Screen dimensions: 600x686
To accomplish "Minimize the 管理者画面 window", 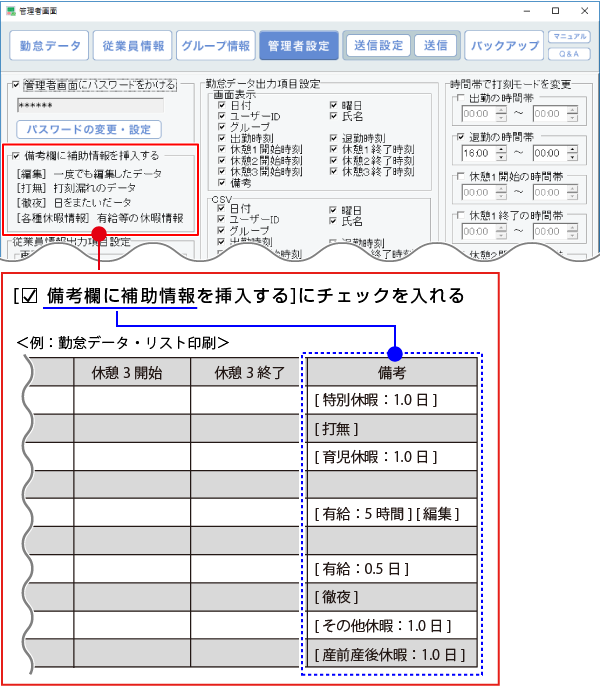I will (527, 11).
